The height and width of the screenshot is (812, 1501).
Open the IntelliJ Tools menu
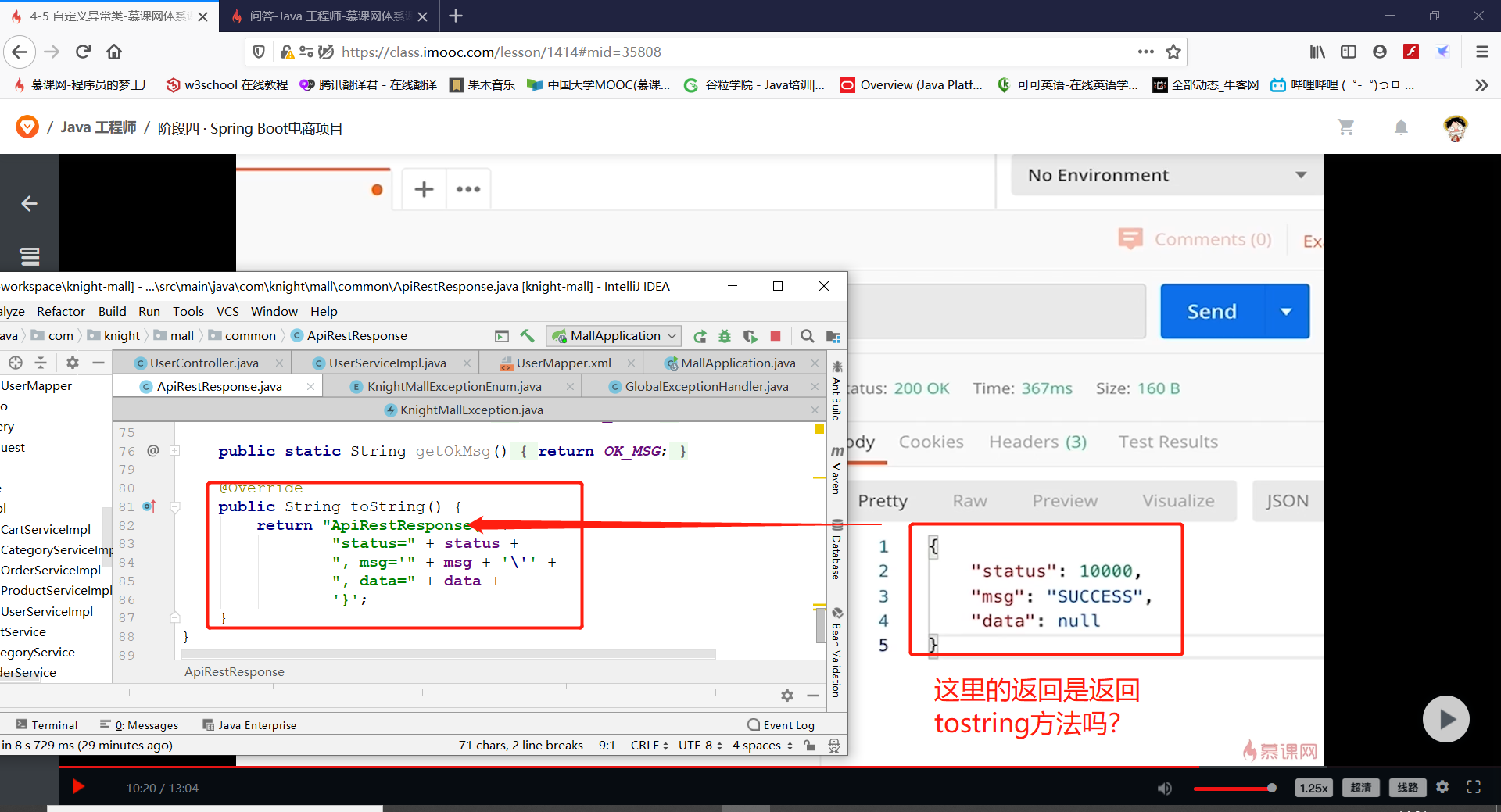pos(188,311)
